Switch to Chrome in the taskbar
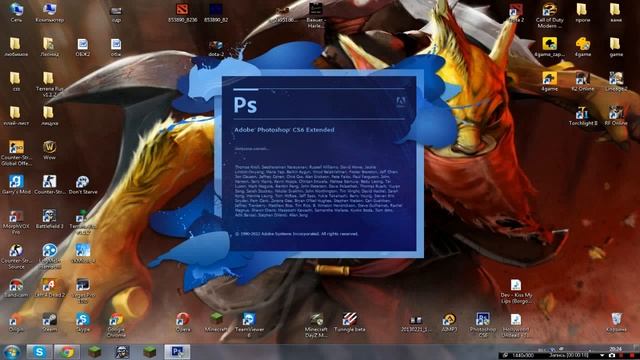The height and width of the screenshot is (360, 640). coord(67,352)
